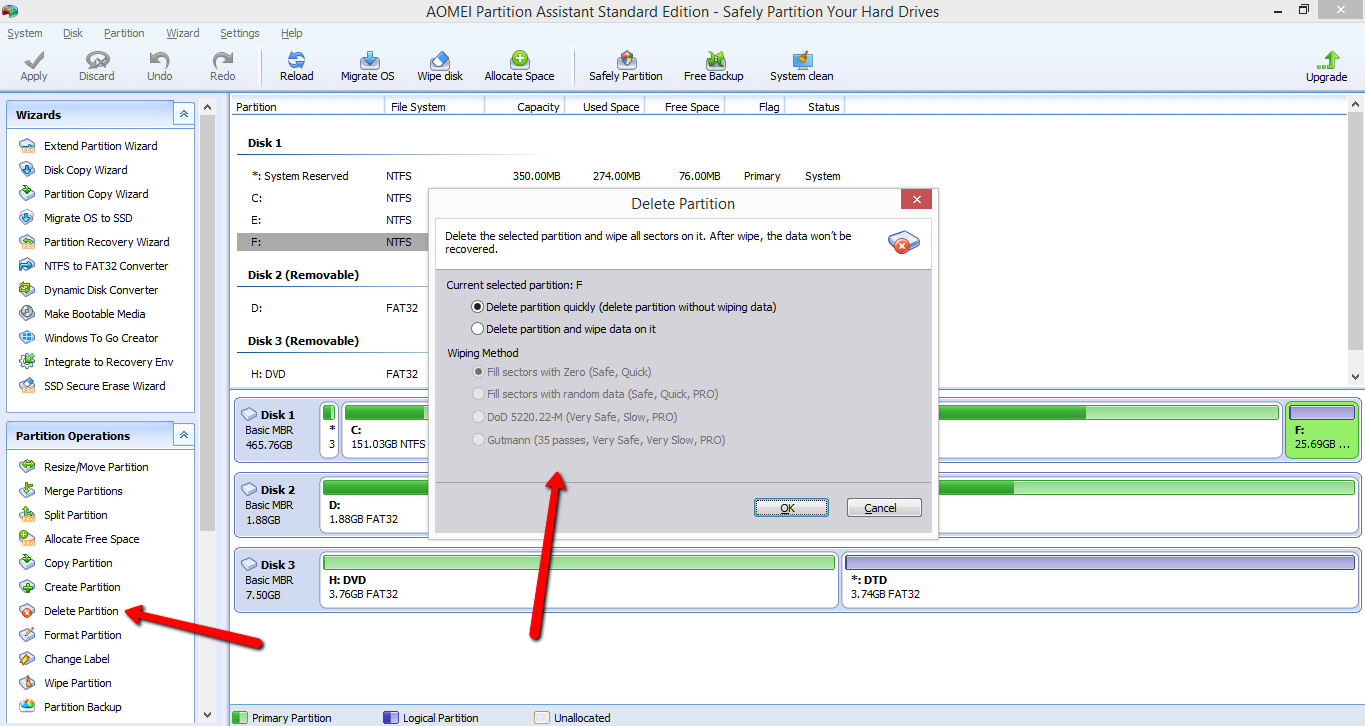Open Safely Partition from the toolbar
Screen dimensions: 1365x726
626,66
